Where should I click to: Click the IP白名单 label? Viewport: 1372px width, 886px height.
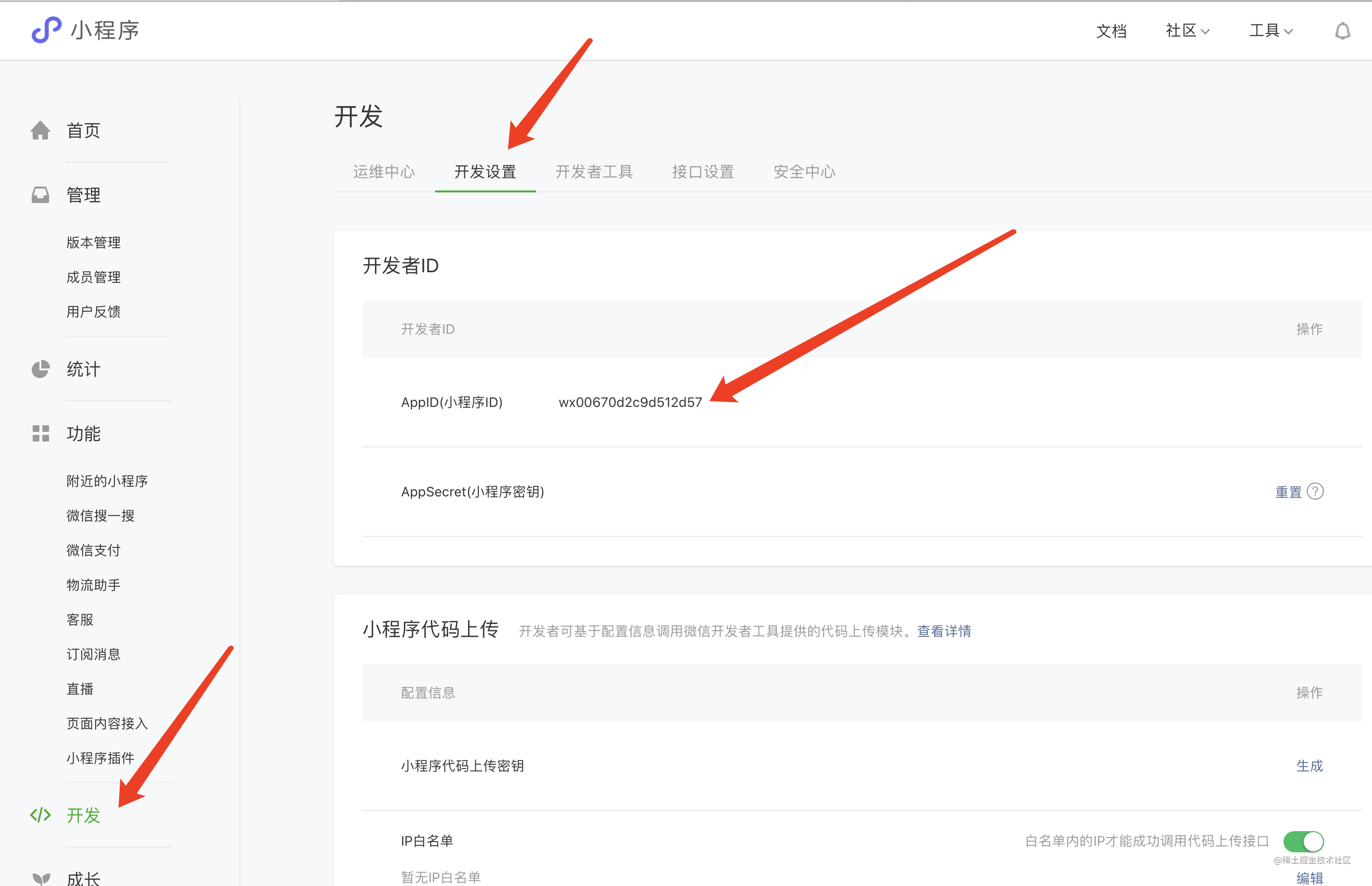pos(427,841)
